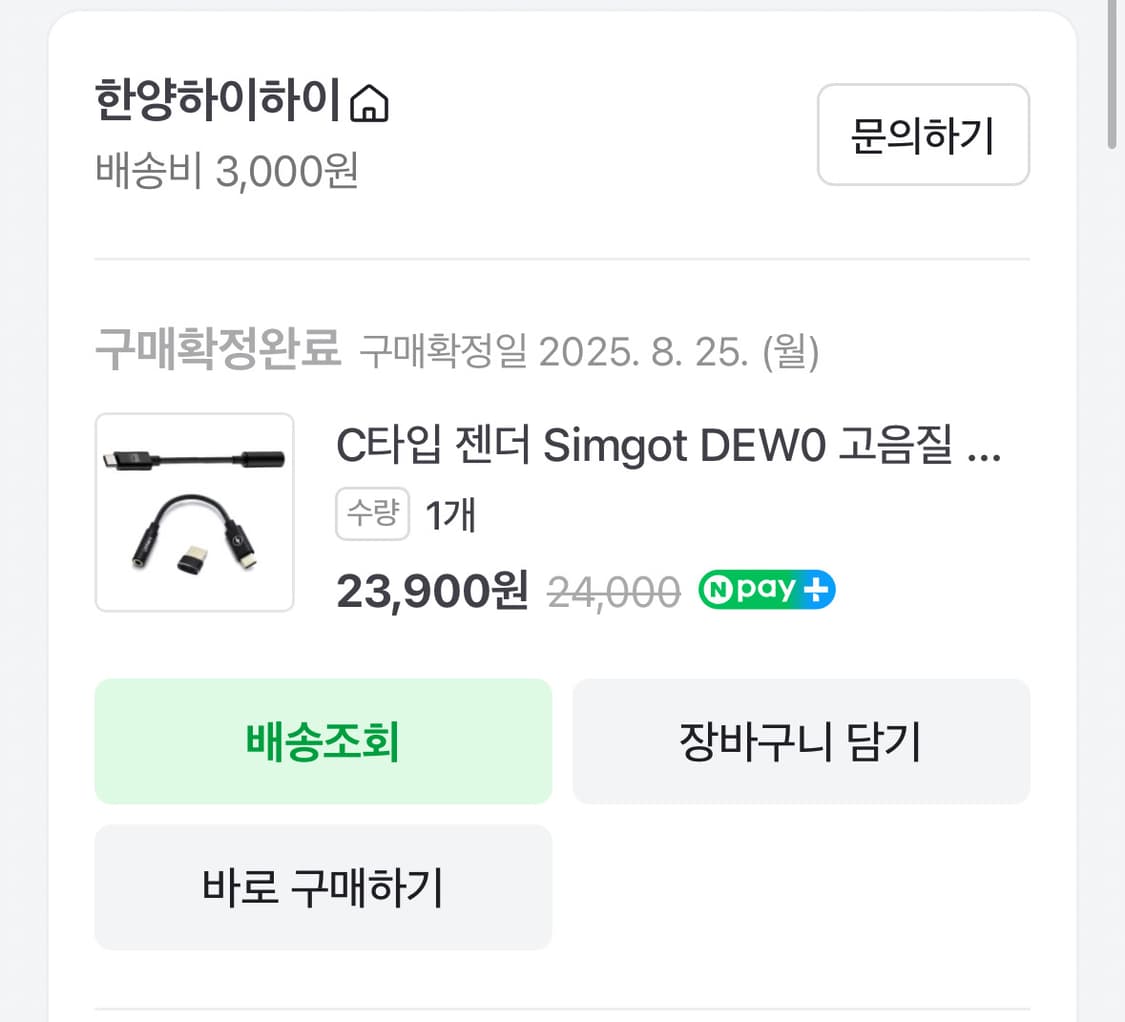The height and width of the screenshot is (1022, 1125).
Task: Tap the 수량 quantity badge
Action: (x=372, y=514)
